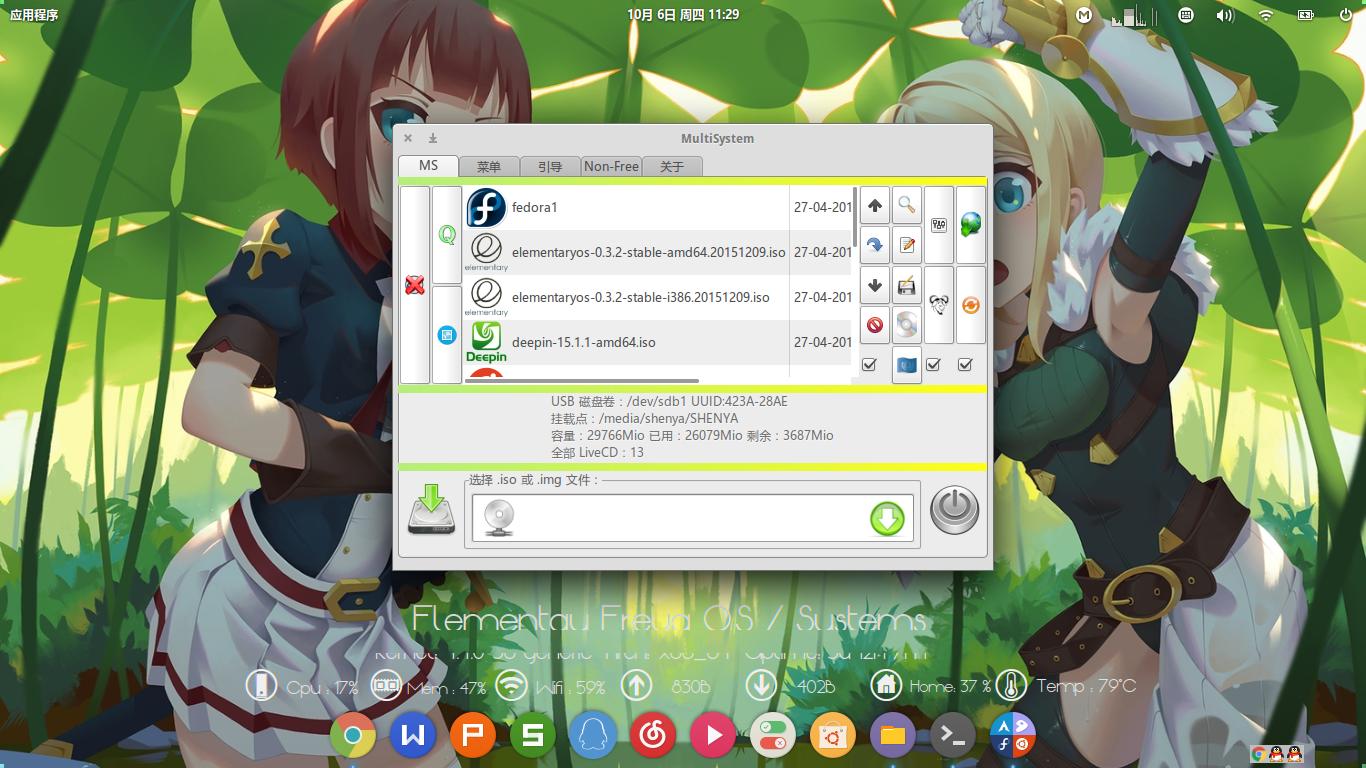Click the CD disc icon
The image size is (1366, 768).
(905, 325)
